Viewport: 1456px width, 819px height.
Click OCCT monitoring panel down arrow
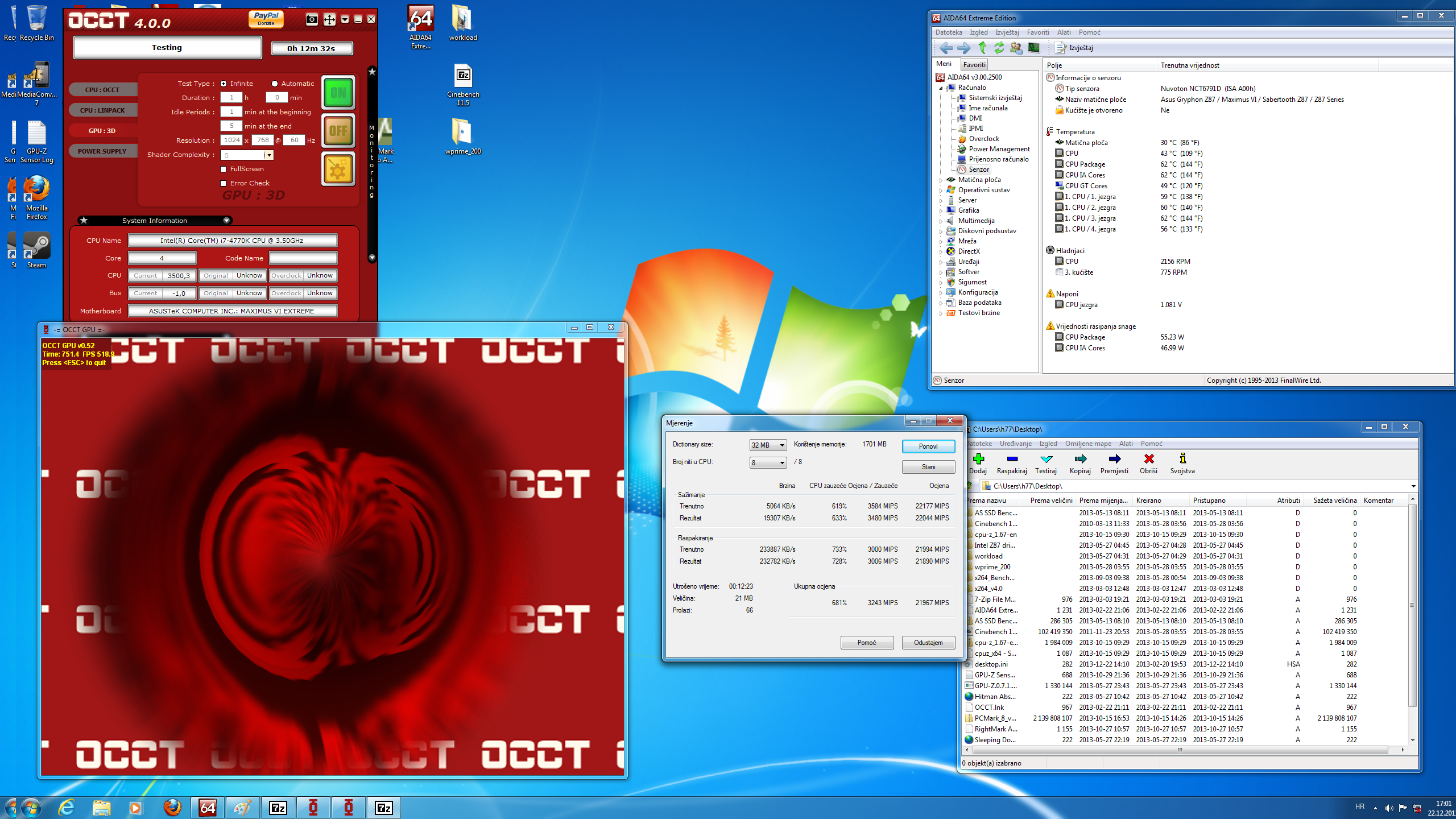(x=372, y=258)
